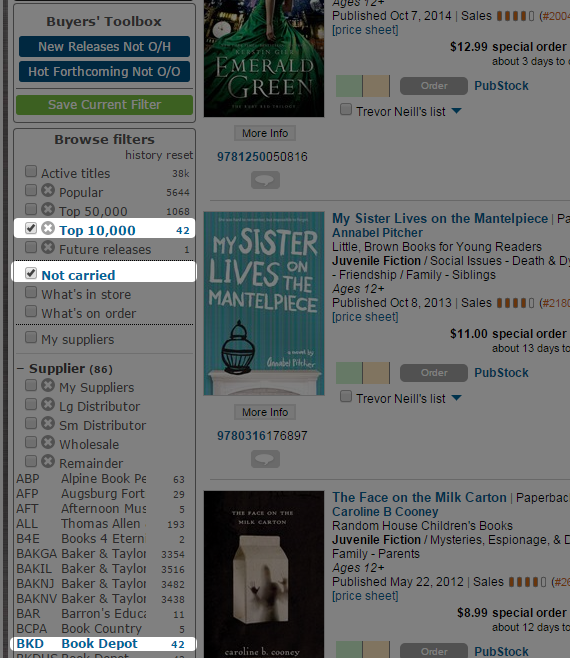Open list dropdown arrow for My Sister Lives
The height and width of the screenshot is (658, 570).
(x=456, y=398)
